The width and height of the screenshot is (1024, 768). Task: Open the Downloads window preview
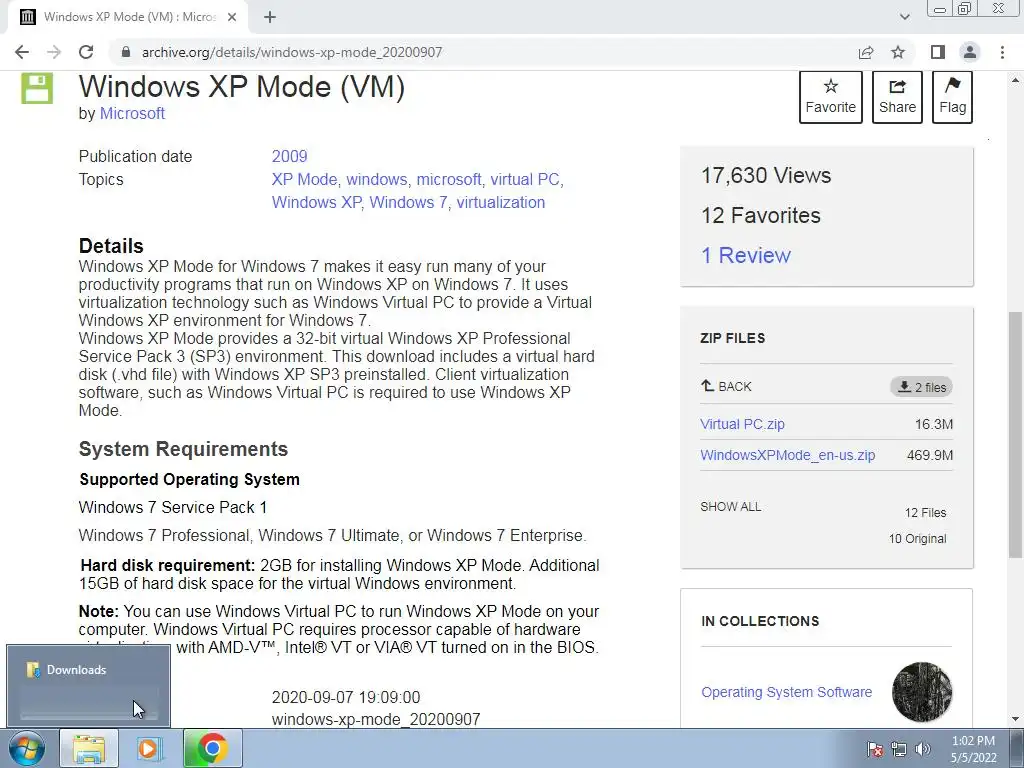[x=89, y=686]
